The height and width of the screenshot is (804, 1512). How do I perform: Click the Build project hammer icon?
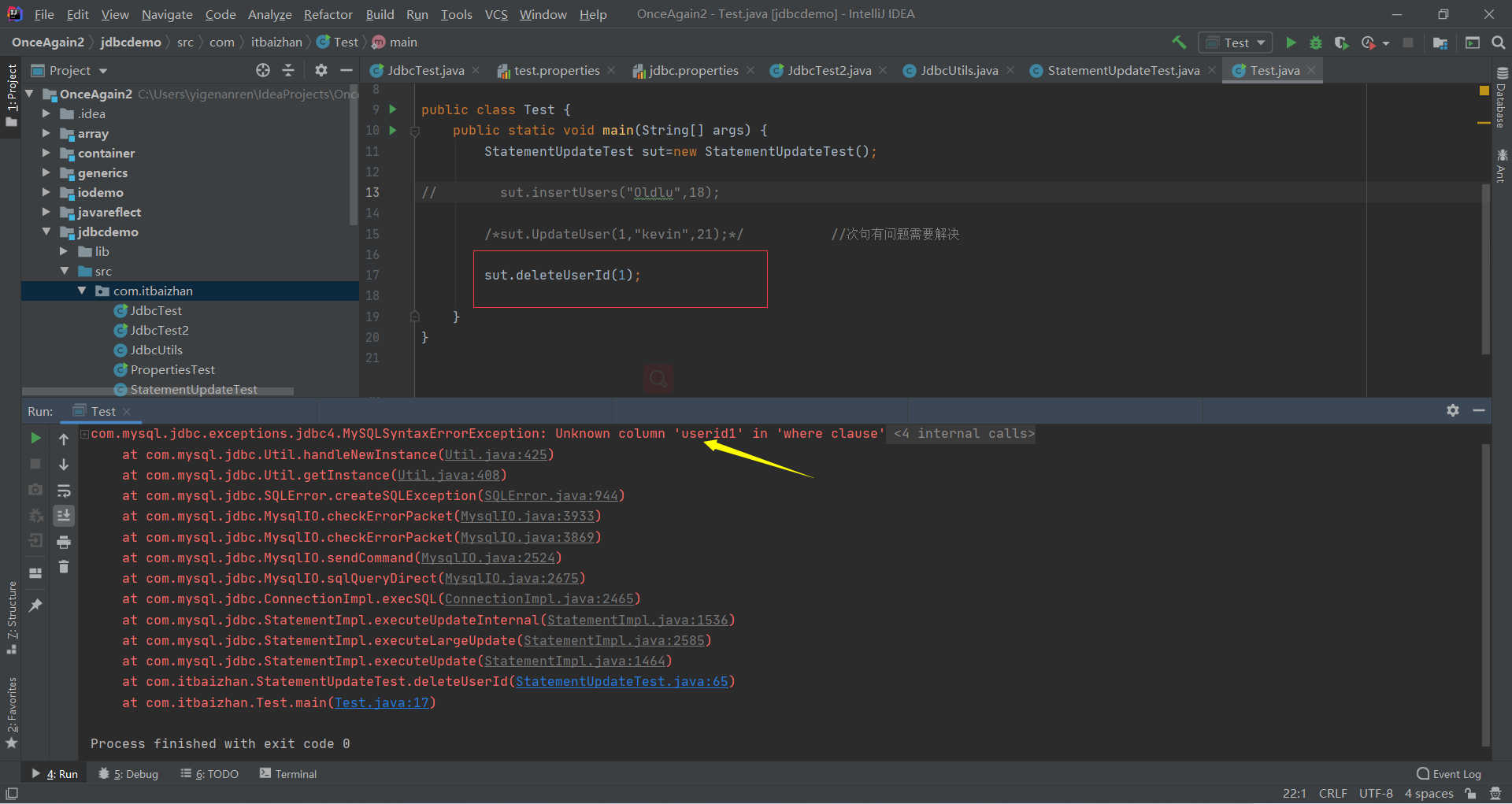[1179, 43]
